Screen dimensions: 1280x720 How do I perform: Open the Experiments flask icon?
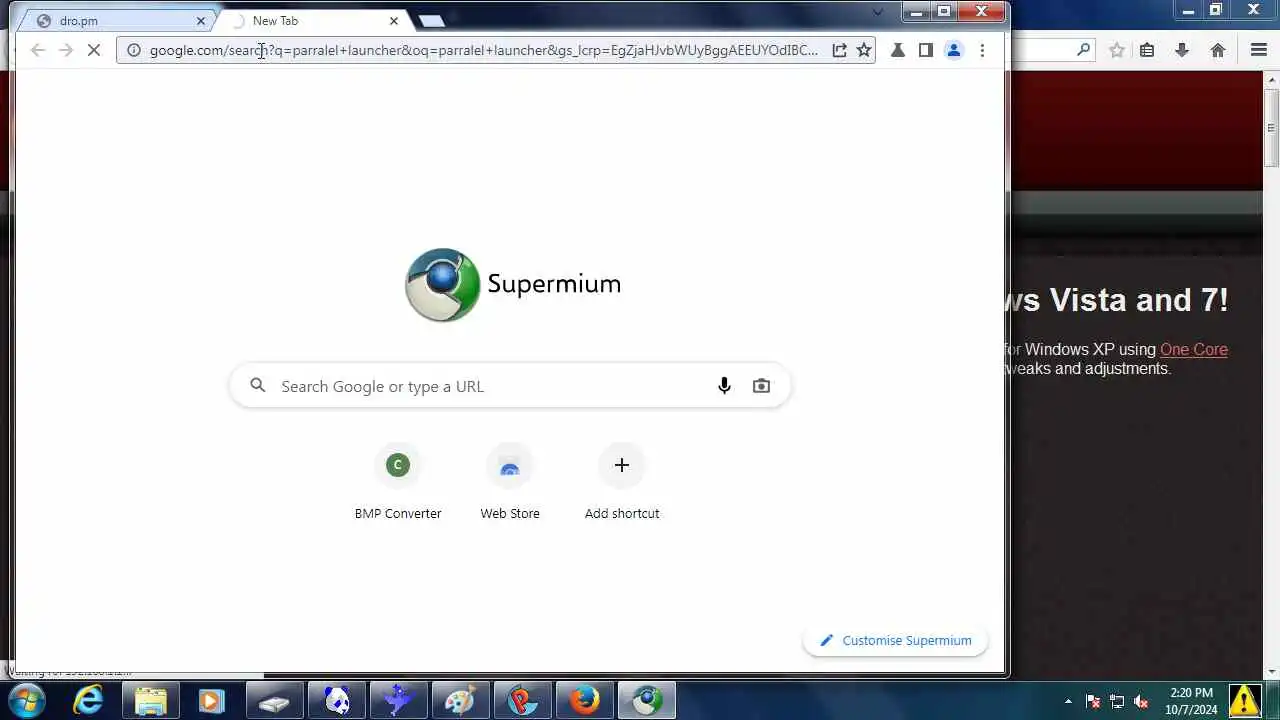pos(898,50)
